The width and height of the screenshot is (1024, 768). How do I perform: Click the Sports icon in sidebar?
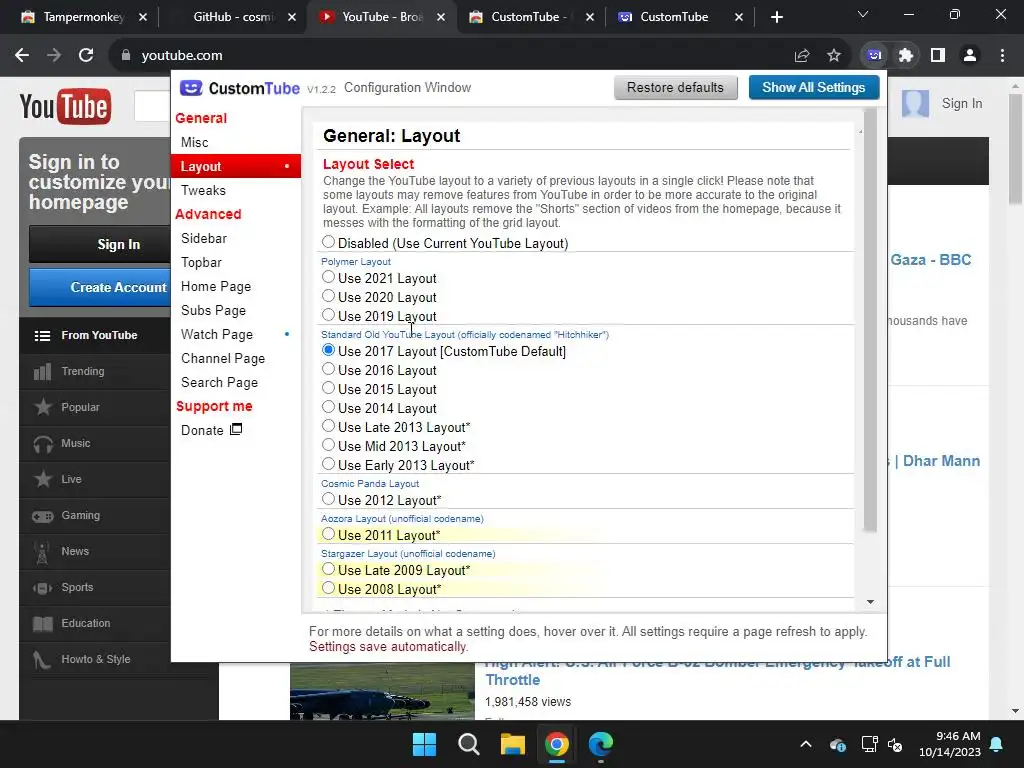(43, 588)
